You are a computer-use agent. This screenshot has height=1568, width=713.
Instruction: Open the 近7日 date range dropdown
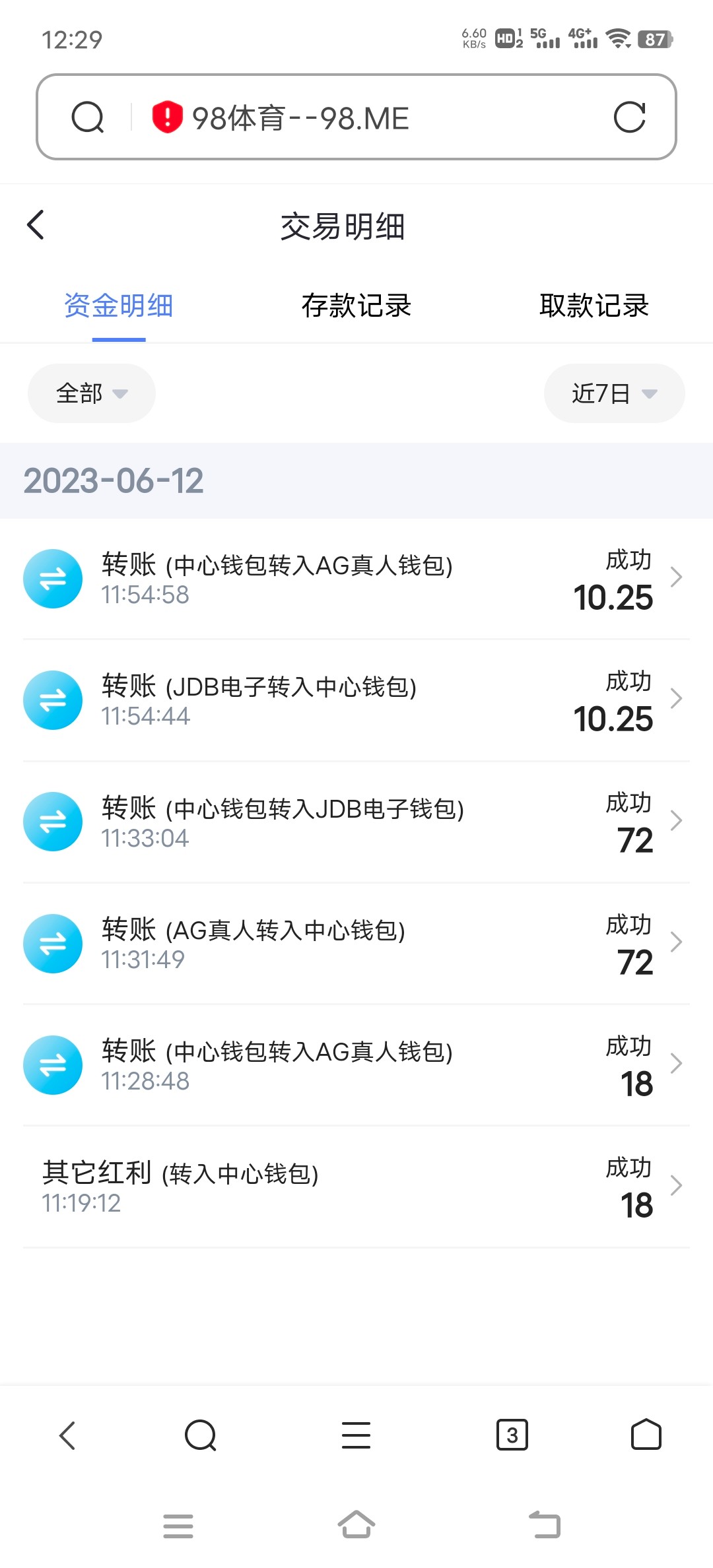[614, 393]
